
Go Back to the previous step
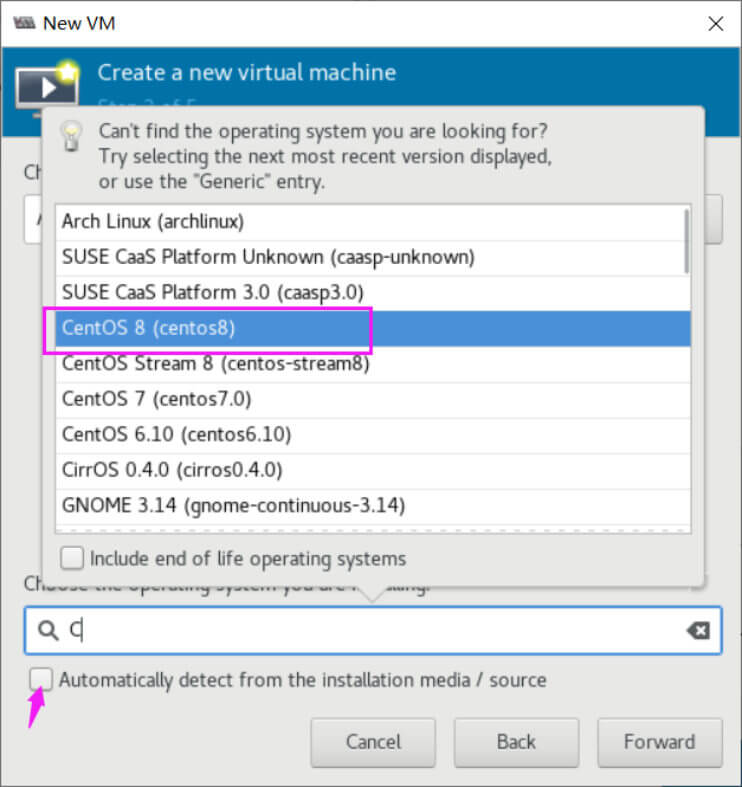(x=516, y=742)
